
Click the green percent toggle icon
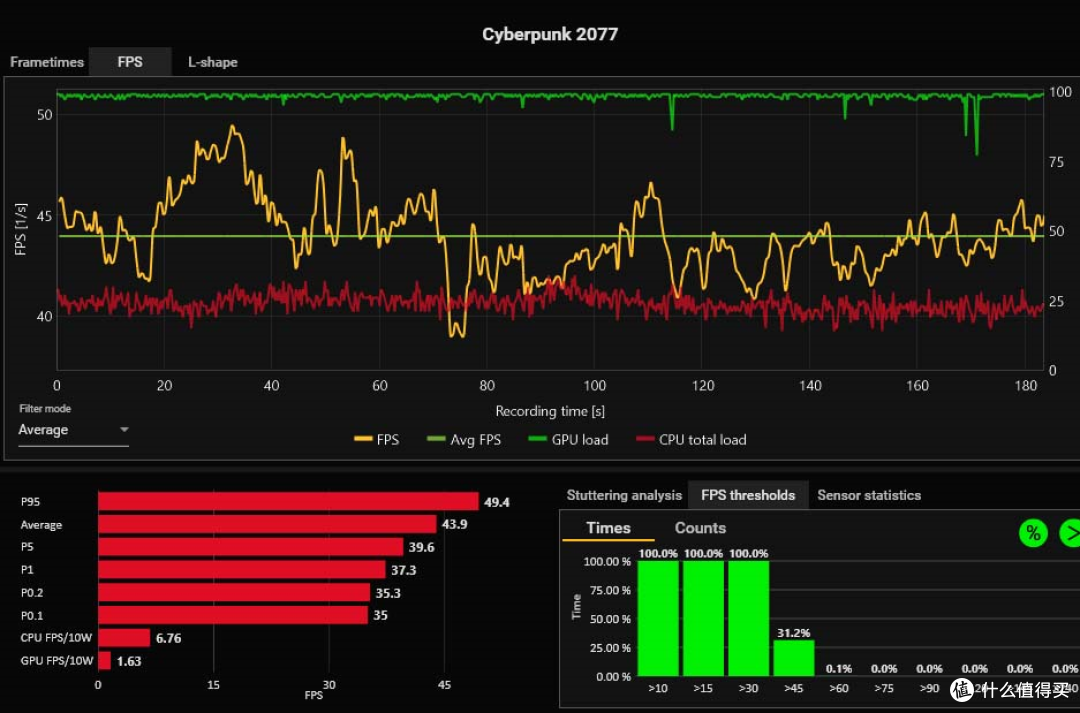(x=1033, y=533)
